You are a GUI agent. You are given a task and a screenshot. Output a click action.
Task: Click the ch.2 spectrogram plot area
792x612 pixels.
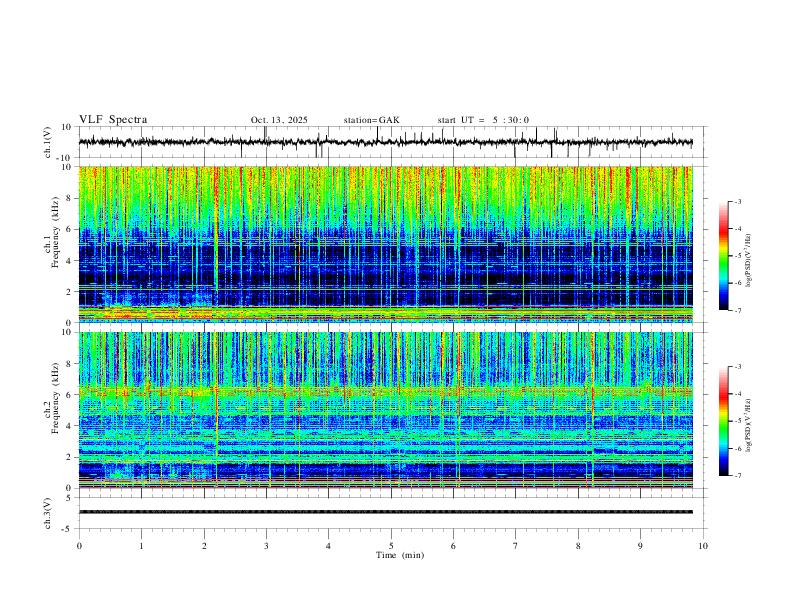(x=386, y=410)
